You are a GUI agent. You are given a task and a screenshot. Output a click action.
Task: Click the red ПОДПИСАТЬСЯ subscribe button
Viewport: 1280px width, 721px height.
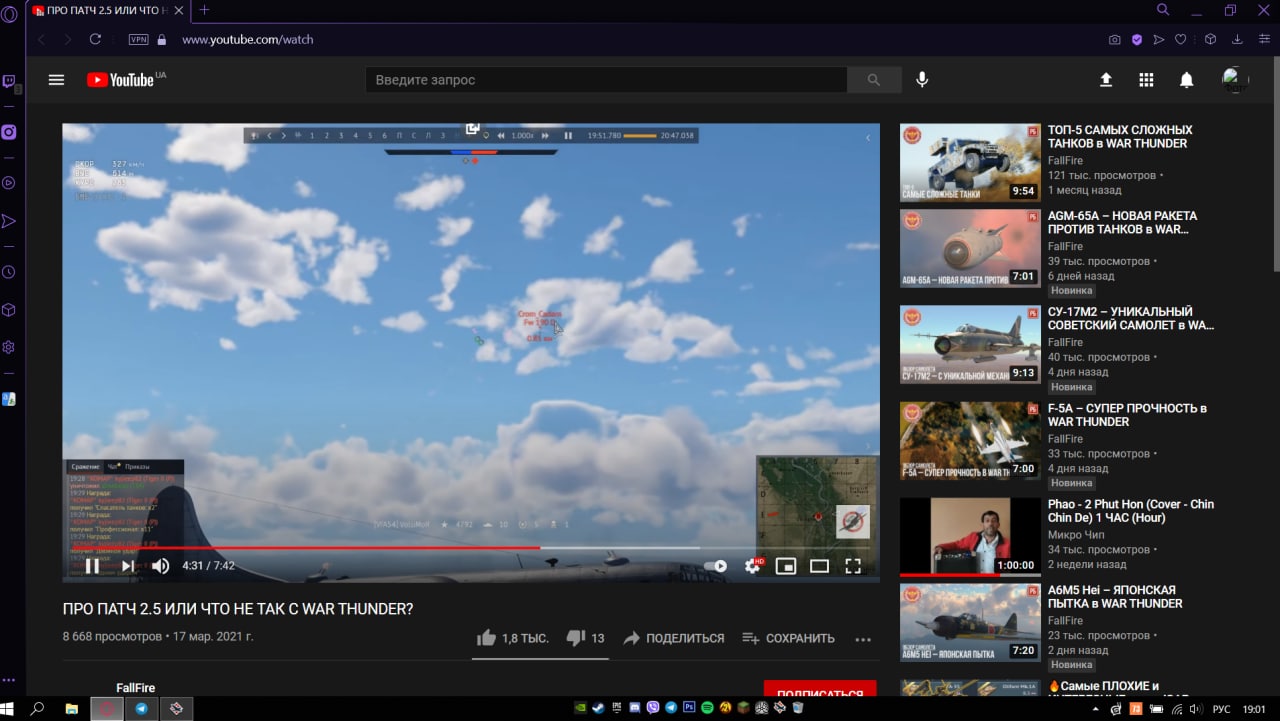point(820,690)
